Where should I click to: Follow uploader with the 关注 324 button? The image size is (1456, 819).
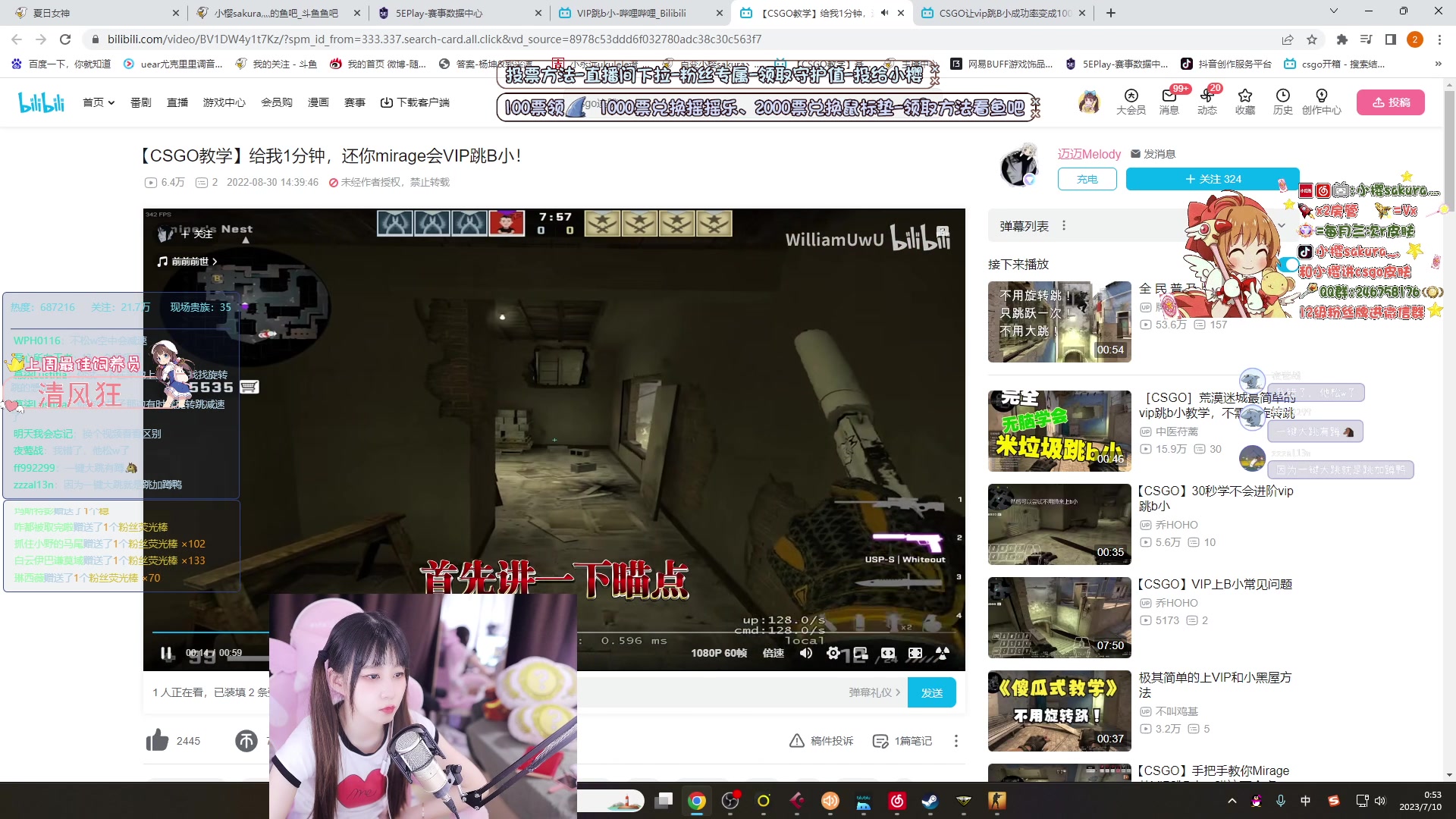pyautogui.click(x=1213, y=179)
